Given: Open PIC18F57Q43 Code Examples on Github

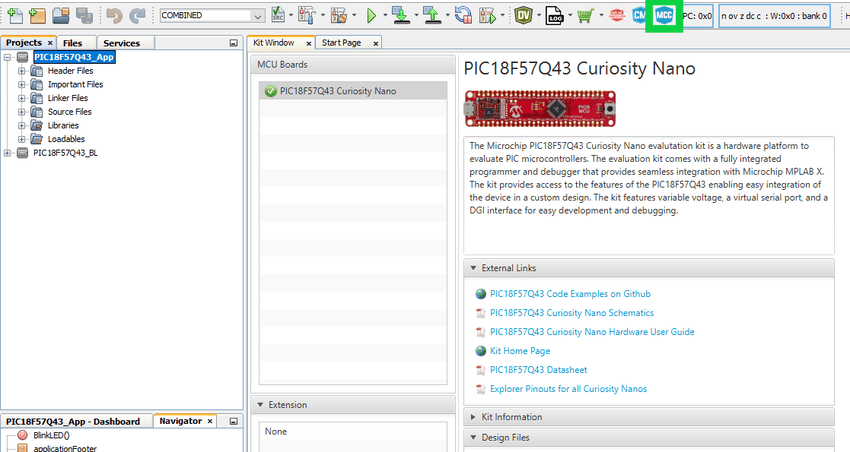Looking at the screenshot, I should pos(569,294).
